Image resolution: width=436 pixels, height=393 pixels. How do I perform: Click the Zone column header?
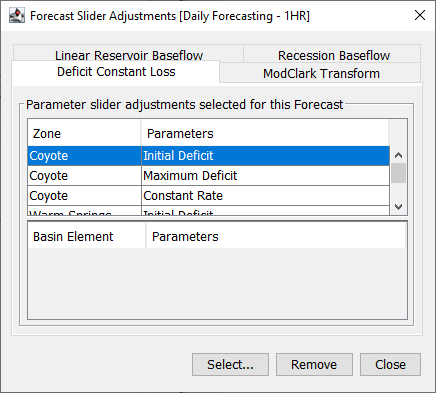coord(84,134)
